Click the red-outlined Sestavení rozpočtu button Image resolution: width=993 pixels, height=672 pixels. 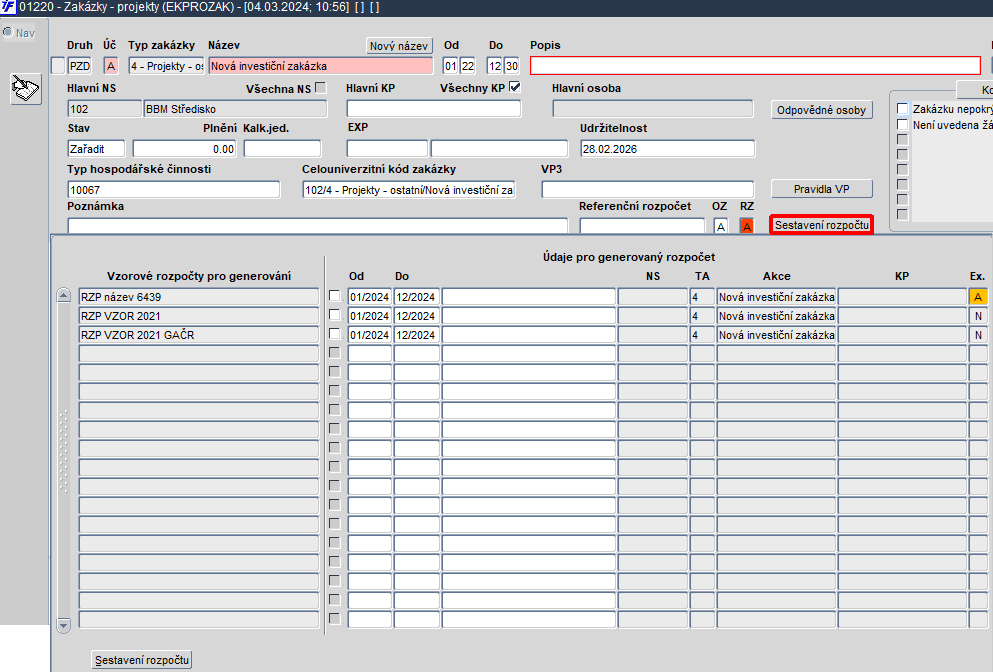point(821,225)
